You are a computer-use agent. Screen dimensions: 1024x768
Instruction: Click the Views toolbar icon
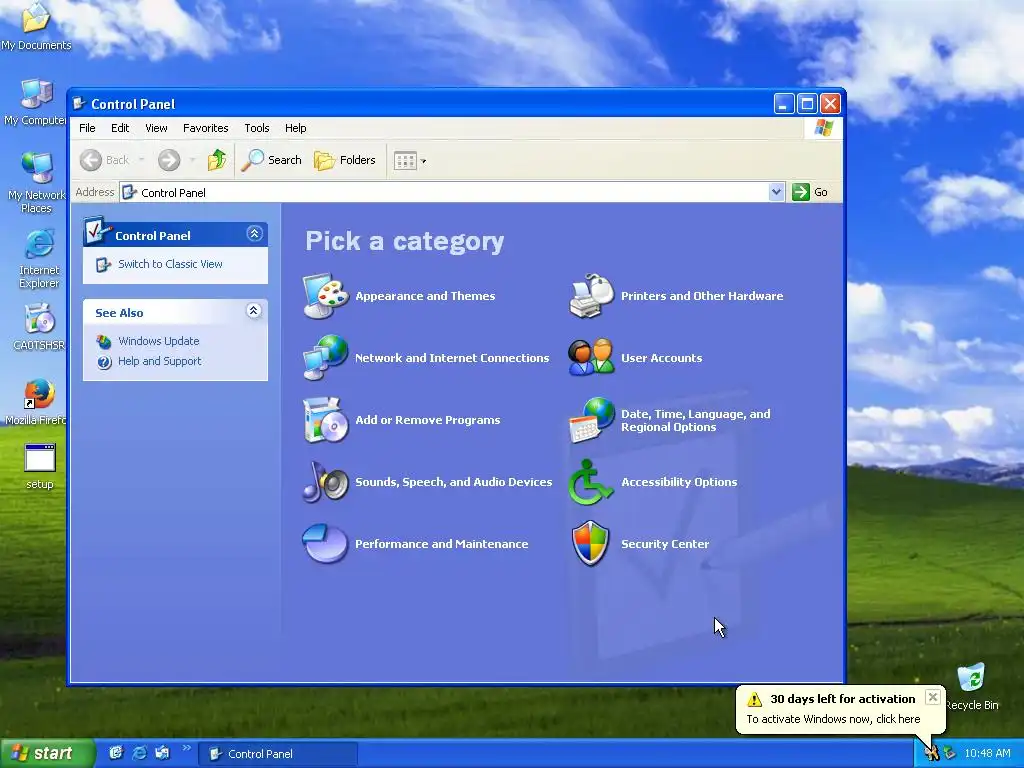(405, 161)
